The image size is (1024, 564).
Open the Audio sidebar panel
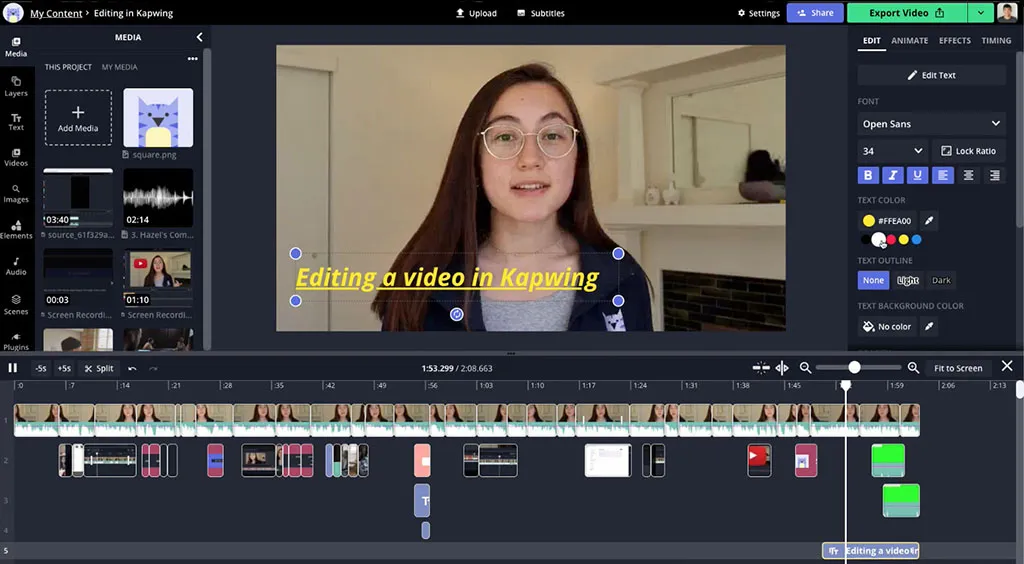16,265
